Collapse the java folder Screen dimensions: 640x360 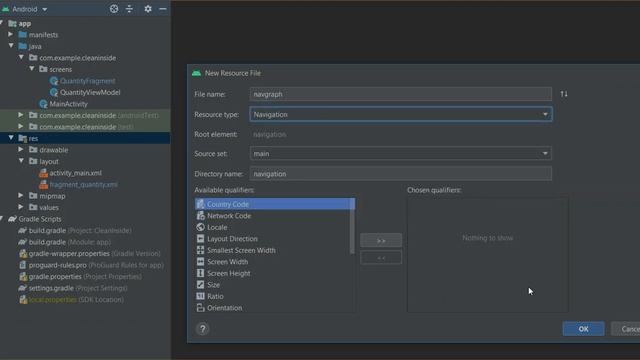[x=11, y=46]
